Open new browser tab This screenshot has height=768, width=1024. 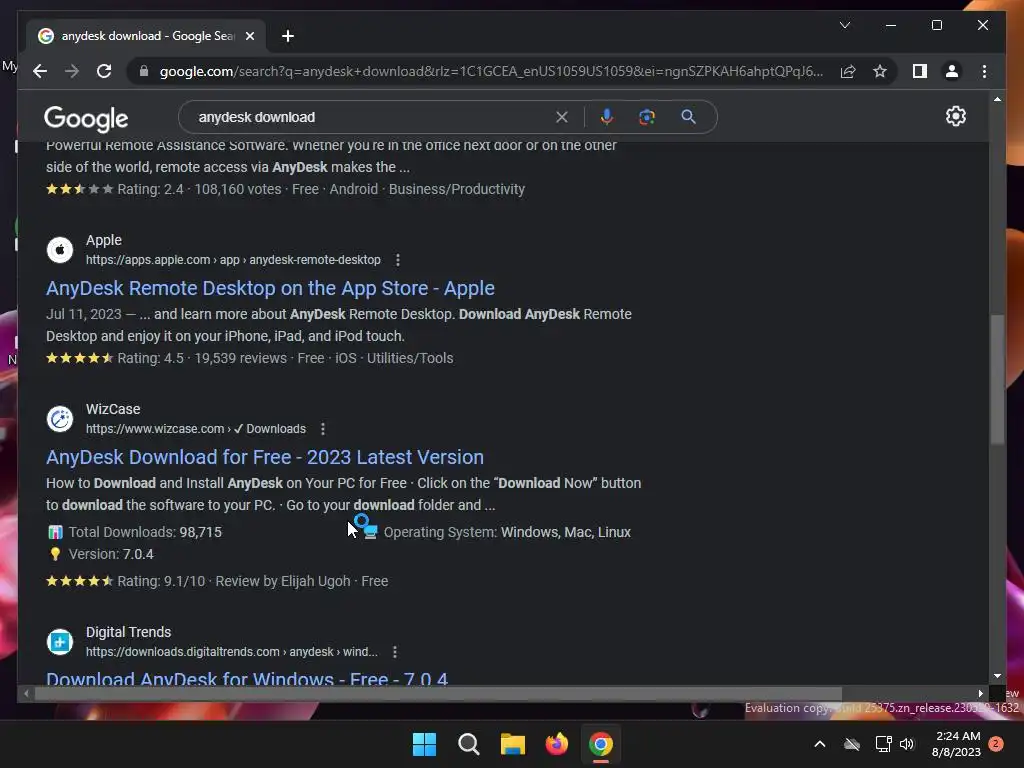[288, 36]
